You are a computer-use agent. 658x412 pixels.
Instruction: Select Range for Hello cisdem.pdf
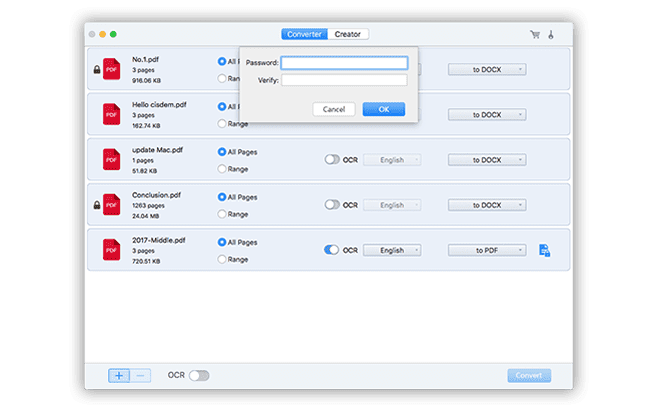tap(222, 124)
